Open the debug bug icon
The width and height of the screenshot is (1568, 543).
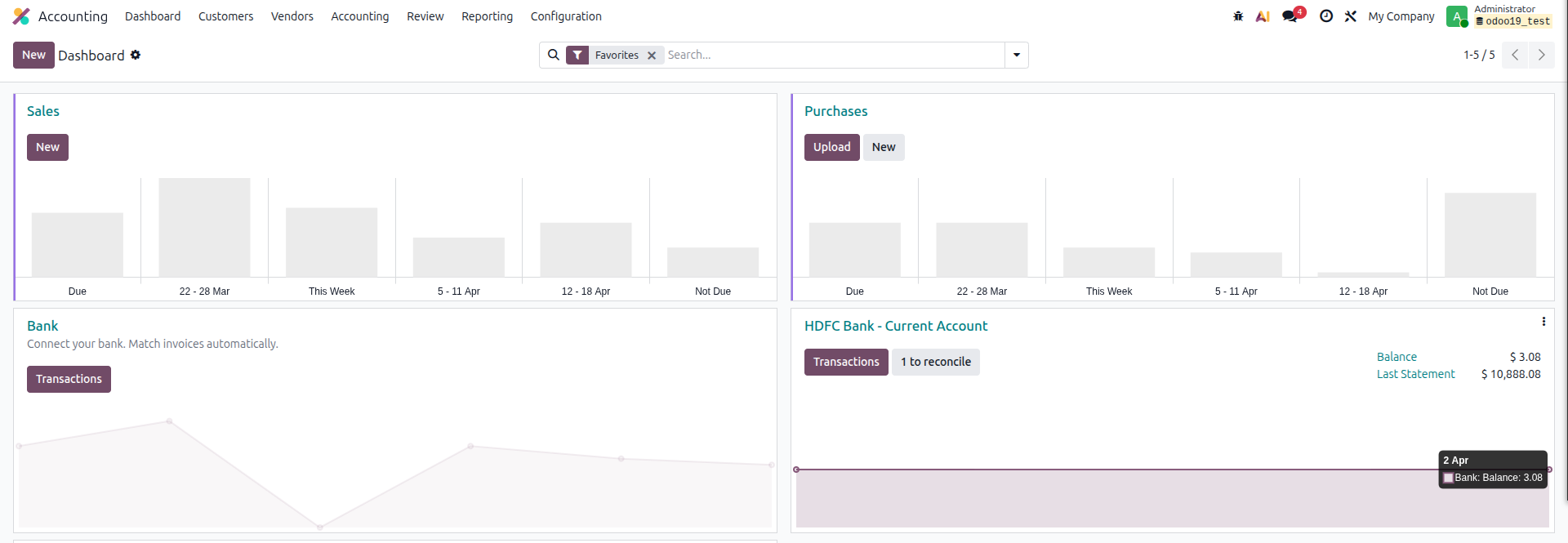point(1238,16)
